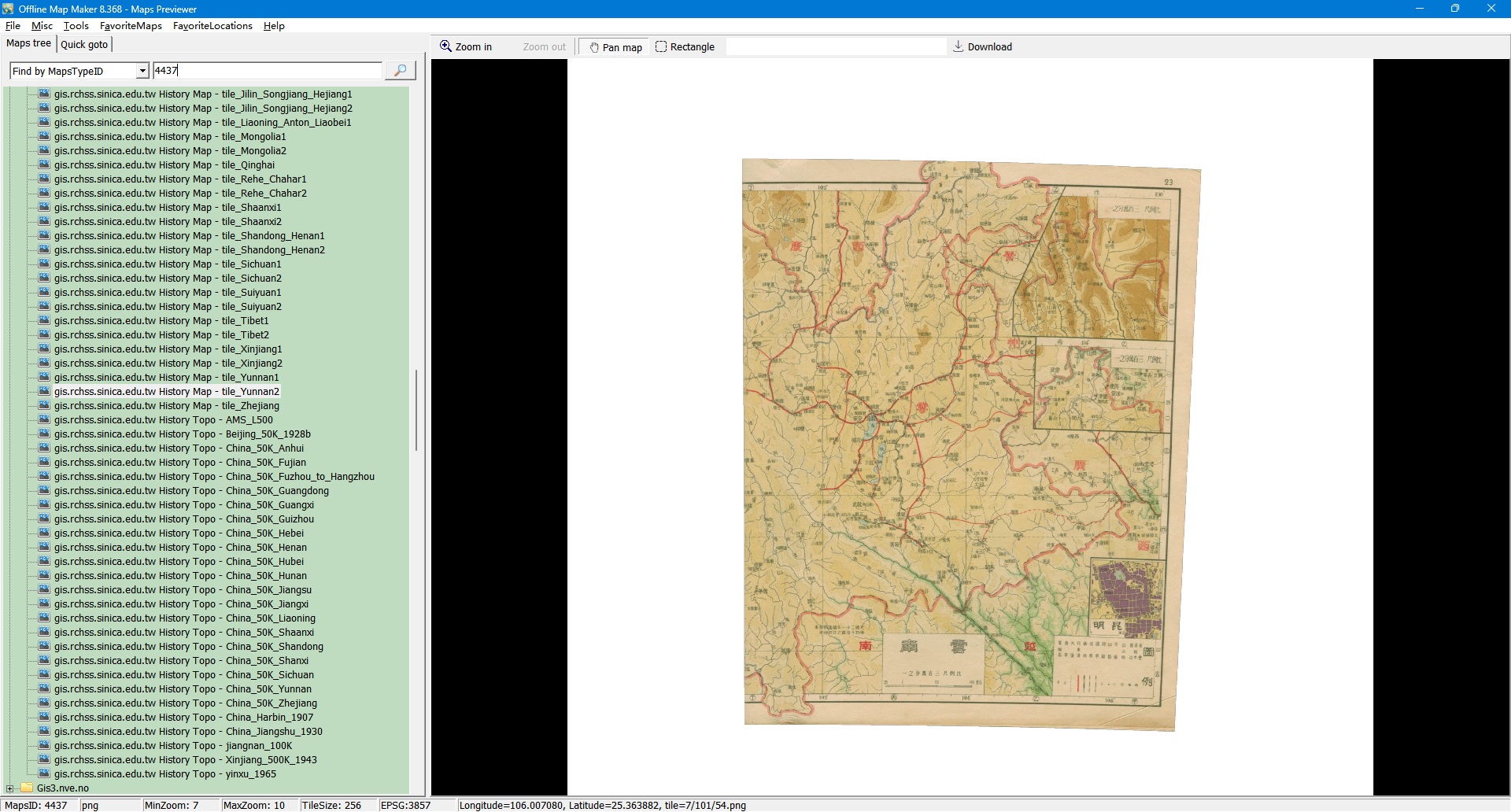This screenshot has width=1511, height=812.
Task: Click the Zoom out toolbar button
Action: [x=544, y=47]
